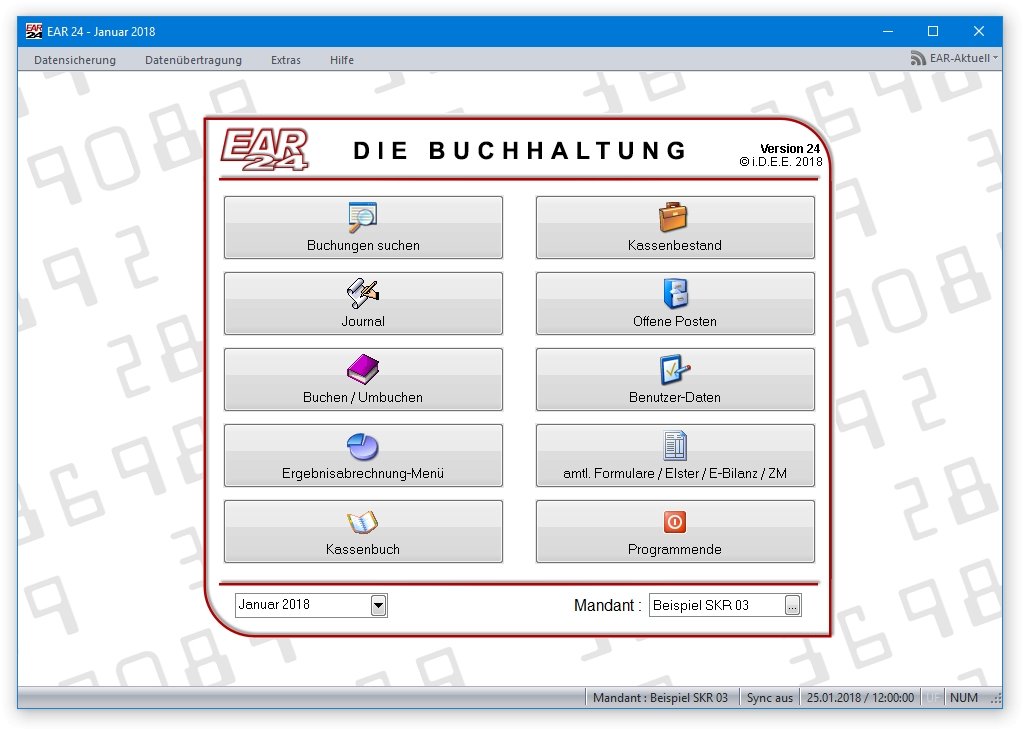Screen dimensions: 1023x731
Task: Click the briefcase icon for Kassenbestand
Action: 673,217
